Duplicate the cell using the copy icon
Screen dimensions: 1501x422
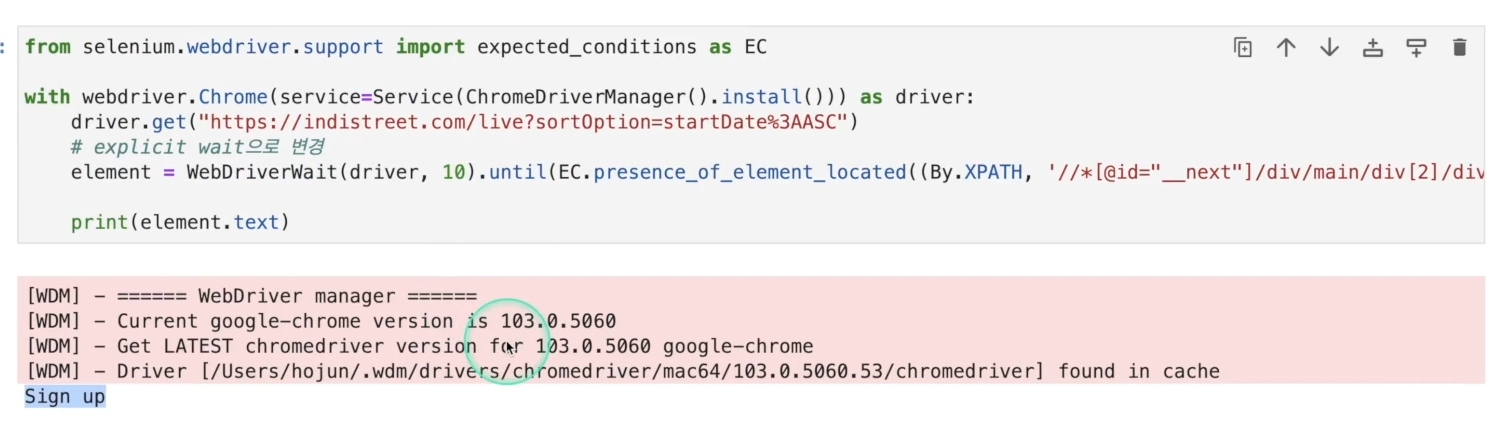click(x=1242, y=47)
